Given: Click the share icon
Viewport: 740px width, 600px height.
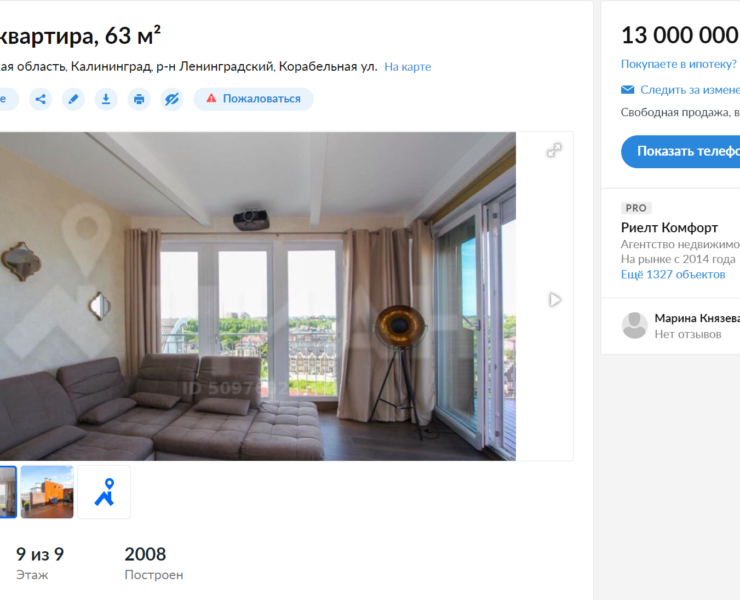Looking at the screenshot, I should [40, 99].
